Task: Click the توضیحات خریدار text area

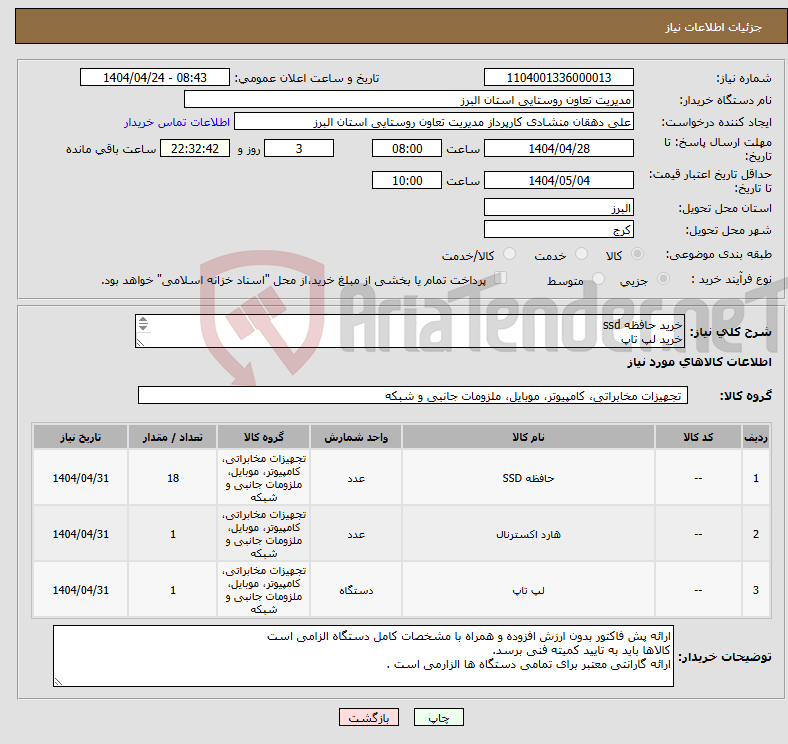Action: coord(363,656)
